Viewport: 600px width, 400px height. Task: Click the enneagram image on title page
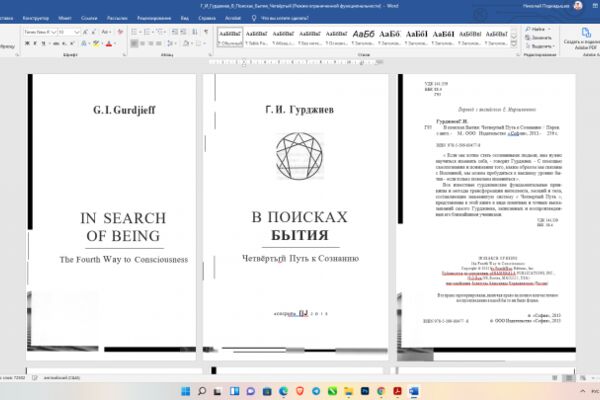click(299, 156)
